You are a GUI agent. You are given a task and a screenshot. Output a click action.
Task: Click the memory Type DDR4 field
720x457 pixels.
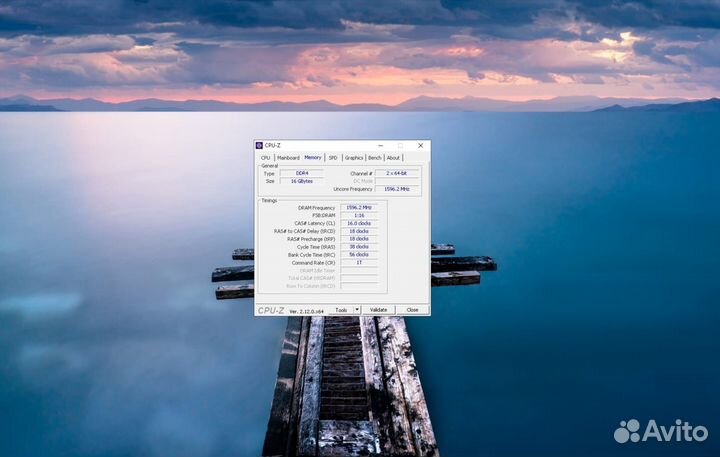tap(301, 173)
